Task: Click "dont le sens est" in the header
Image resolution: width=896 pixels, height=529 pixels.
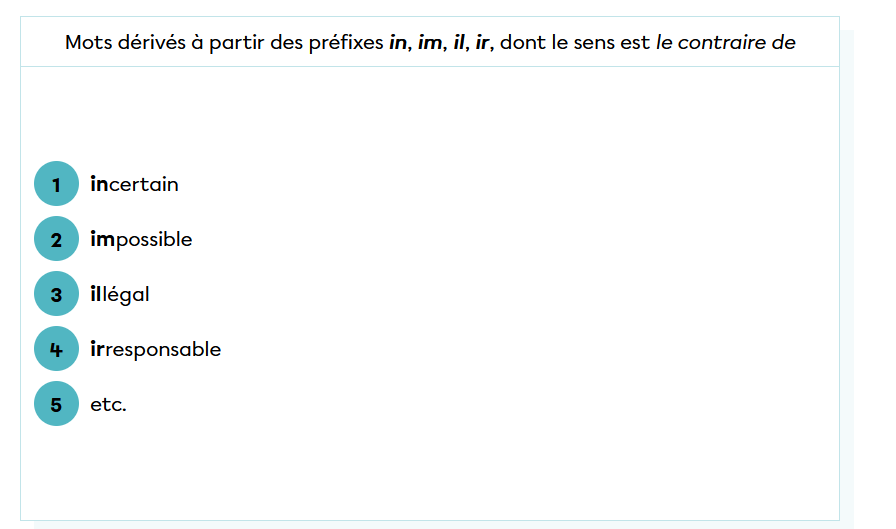Action: (575, 43)
